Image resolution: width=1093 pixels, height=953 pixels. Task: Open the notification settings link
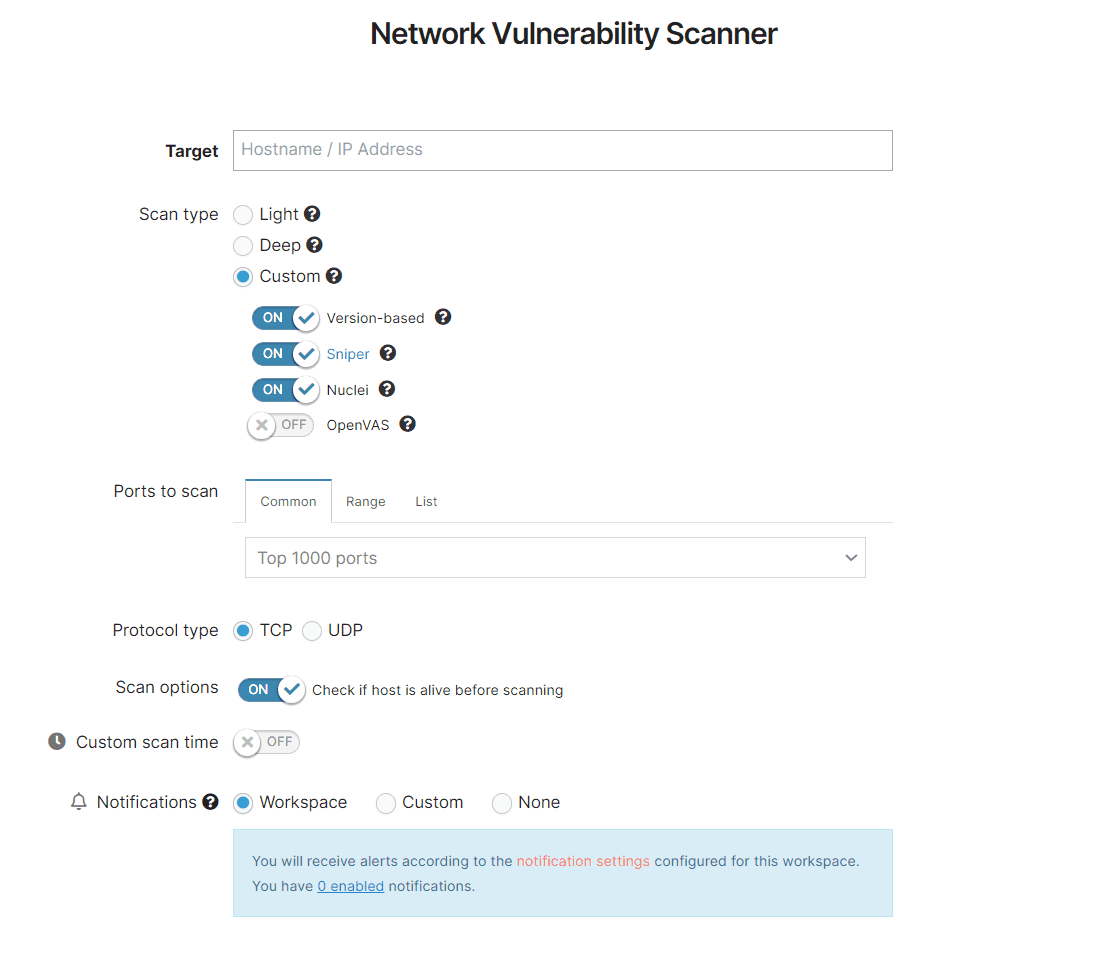click(x=582, y=860)
